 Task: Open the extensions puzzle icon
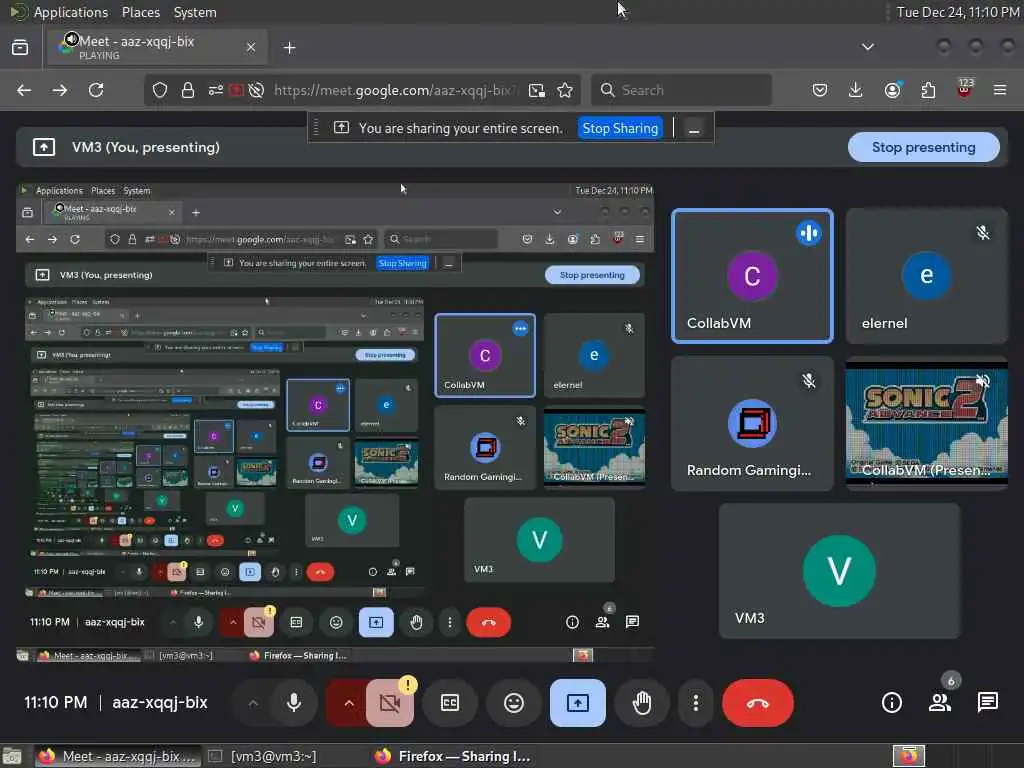pyautogui.click(x=928, y=90)
